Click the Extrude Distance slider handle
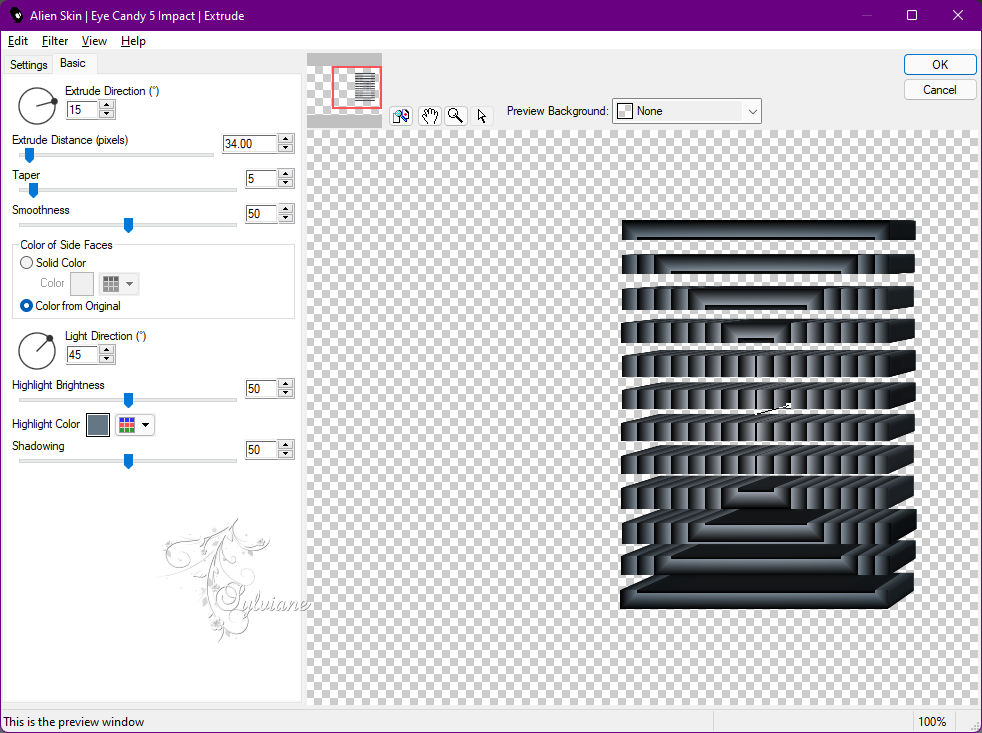The image size is (982, 733). [29, 155]
